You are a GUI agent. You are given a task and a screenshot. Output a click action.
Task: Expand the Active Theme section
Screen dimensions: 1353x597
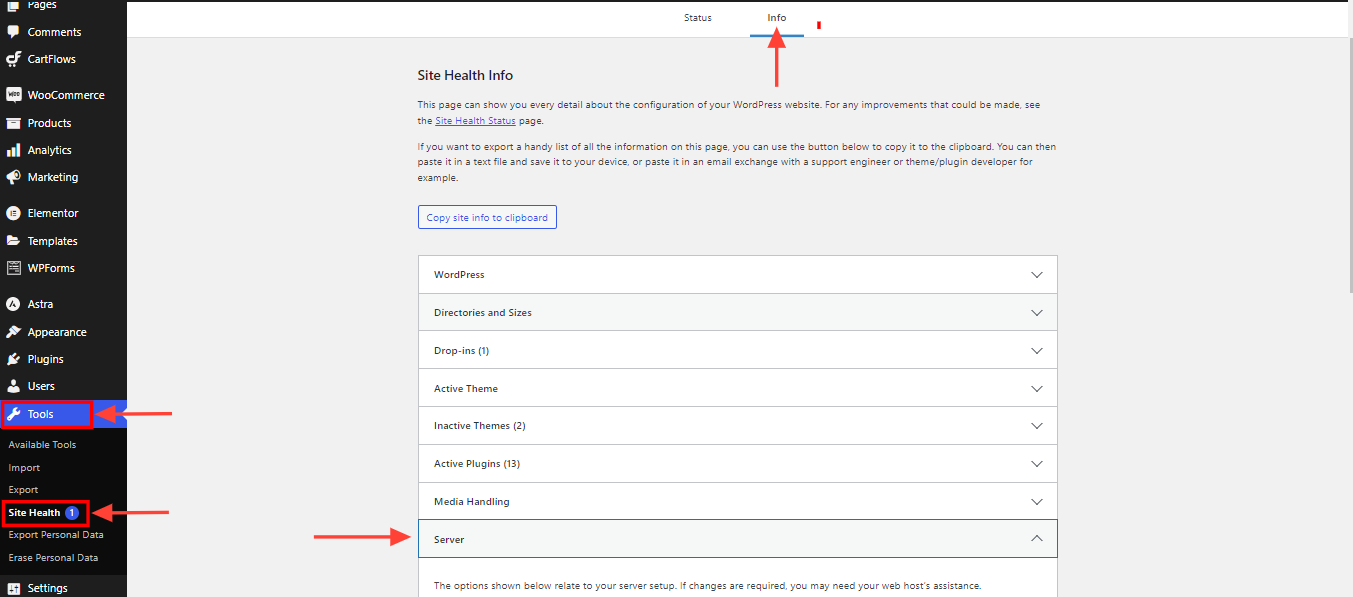coord(737,388)
